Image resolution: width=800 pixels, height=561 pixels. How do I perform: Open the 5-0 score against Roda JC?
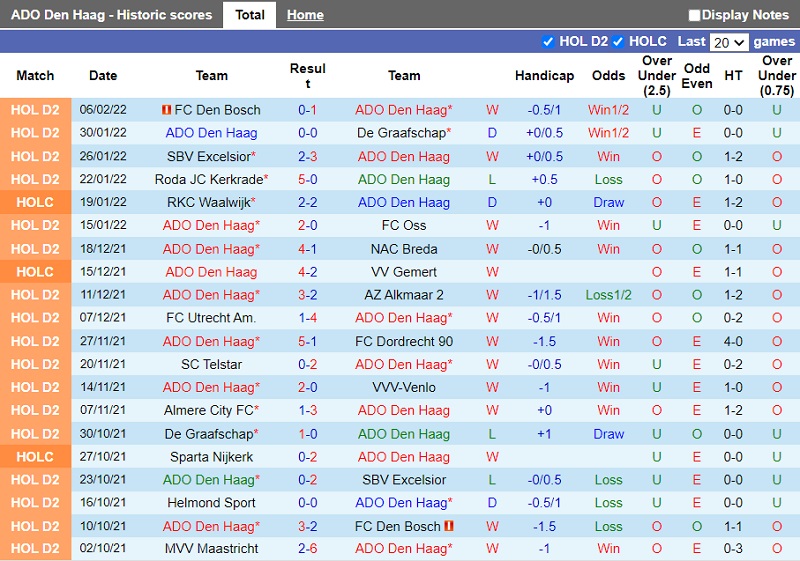click(x=308, y=180)
